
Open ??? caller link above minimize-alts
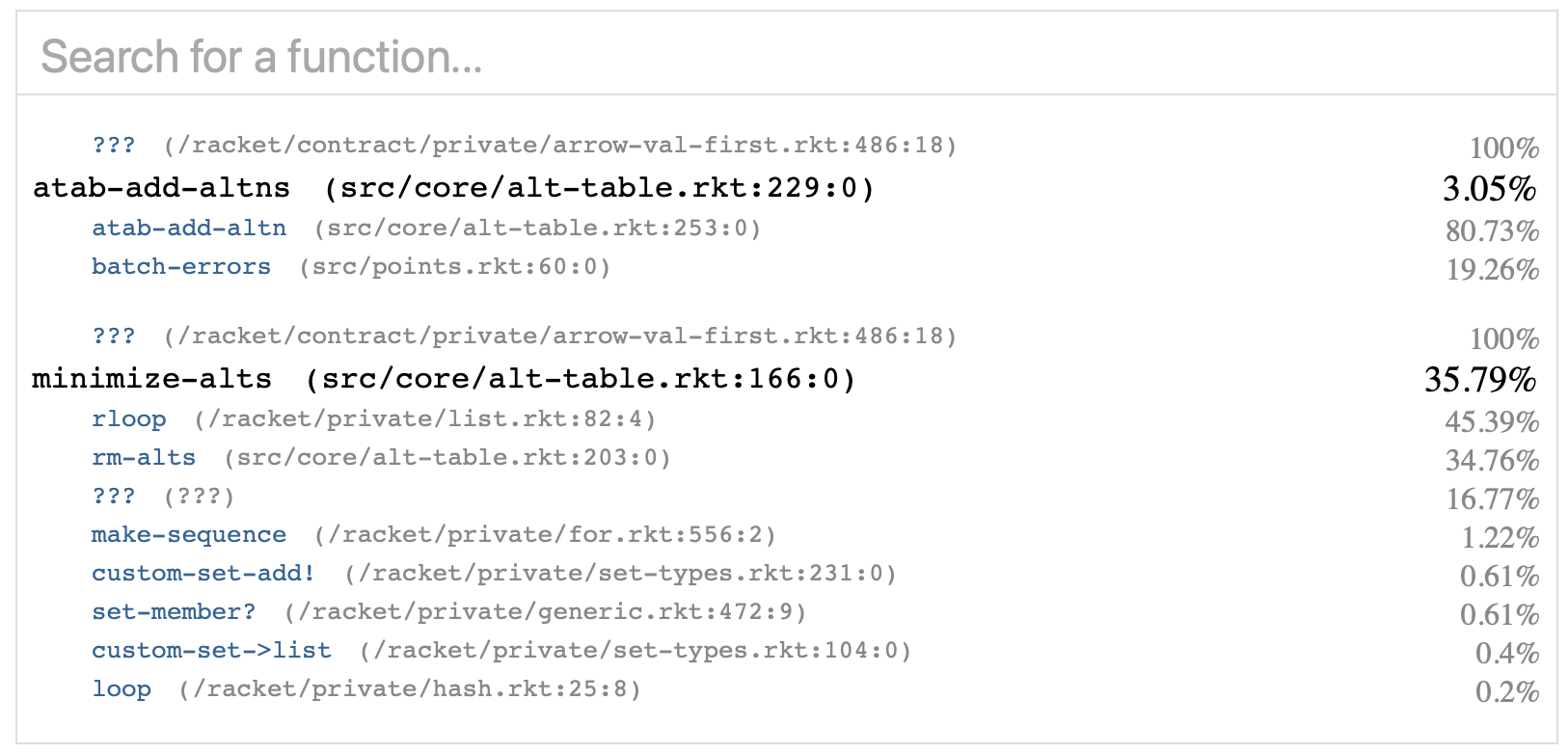coord(114,337)
